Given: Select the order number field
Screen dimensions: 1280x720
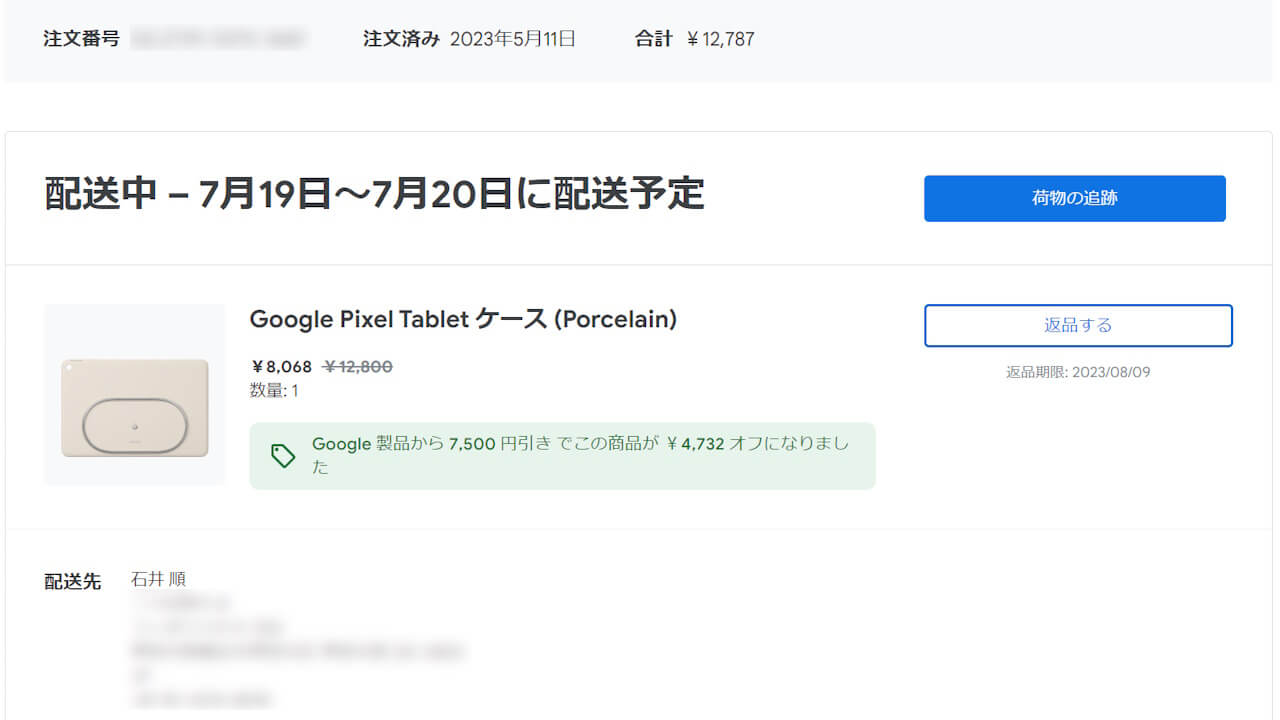Looking at the screenshot, I should coord(222,39).
